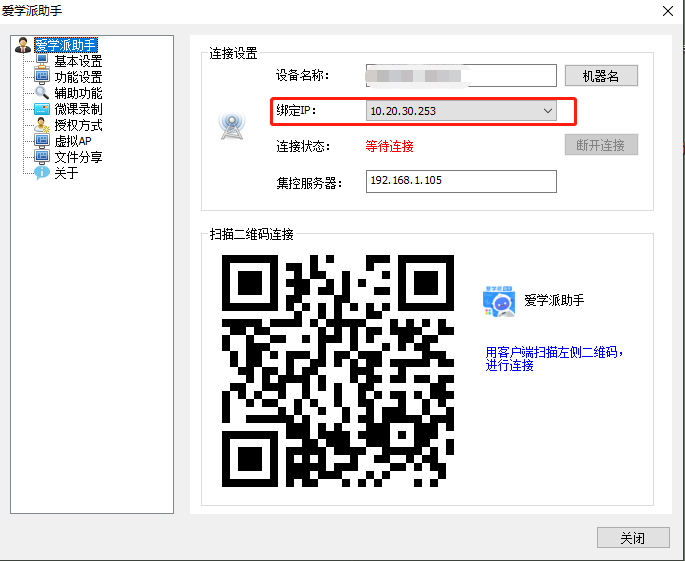This screenshot has height=561, width=685.
Task: Click the QR code image
Action: [x=338, y=371]
